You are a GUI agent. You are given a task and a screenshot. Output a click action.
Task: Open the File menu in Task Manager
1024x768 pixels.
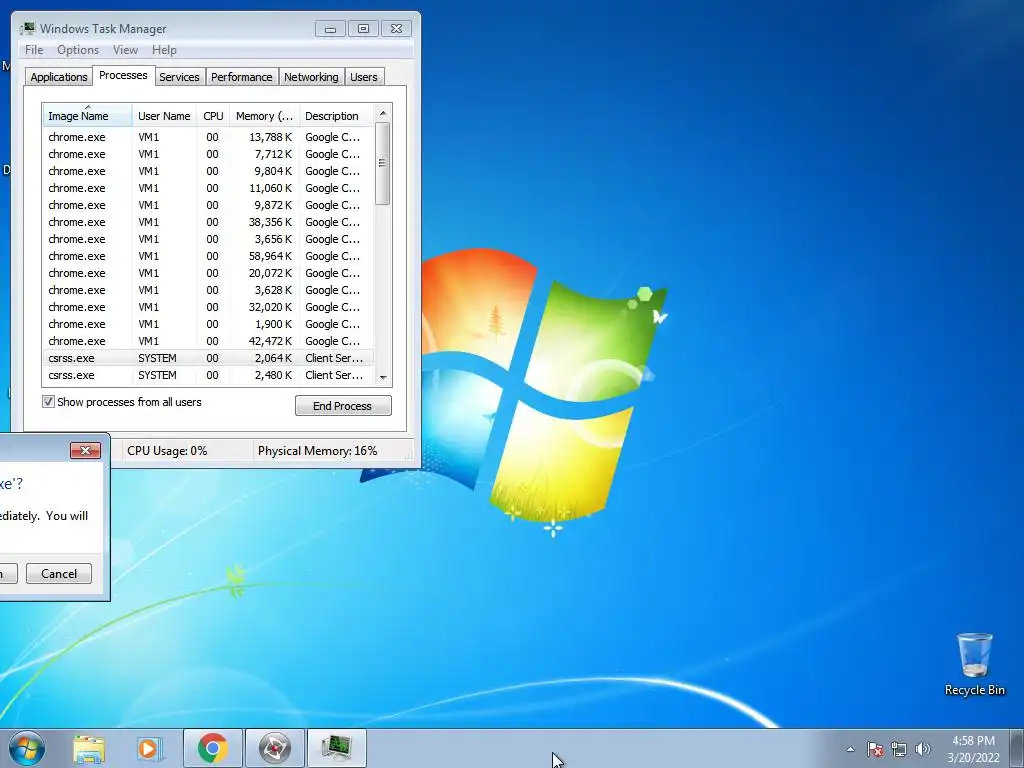tap(34, 50)
